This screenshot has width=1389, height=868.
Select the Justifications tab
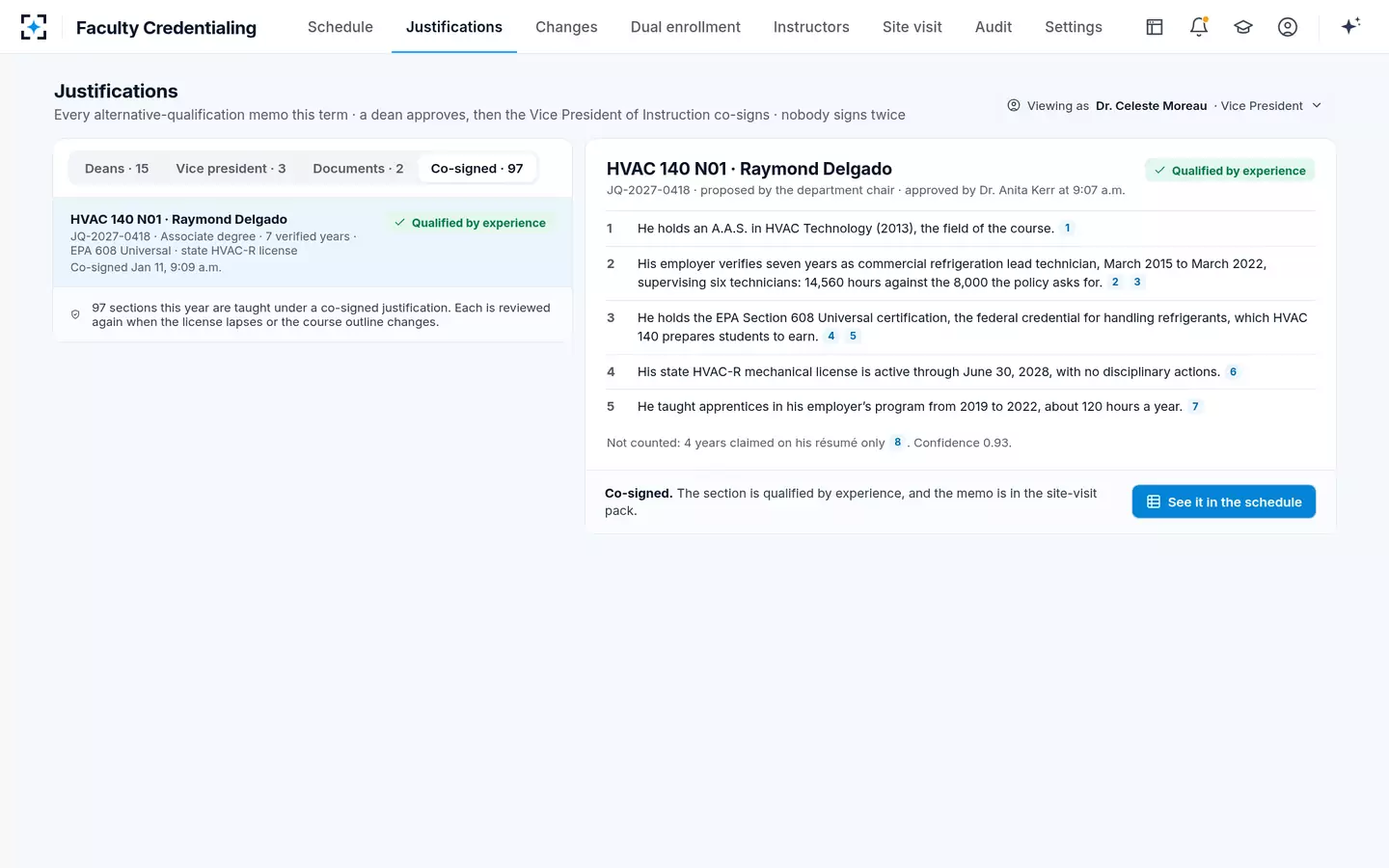pyautogui.click(x=454, y=27)
